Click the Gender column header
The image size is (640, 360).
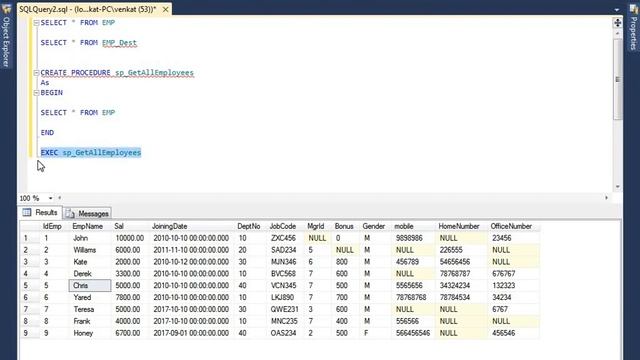click(x=376, y=226)
